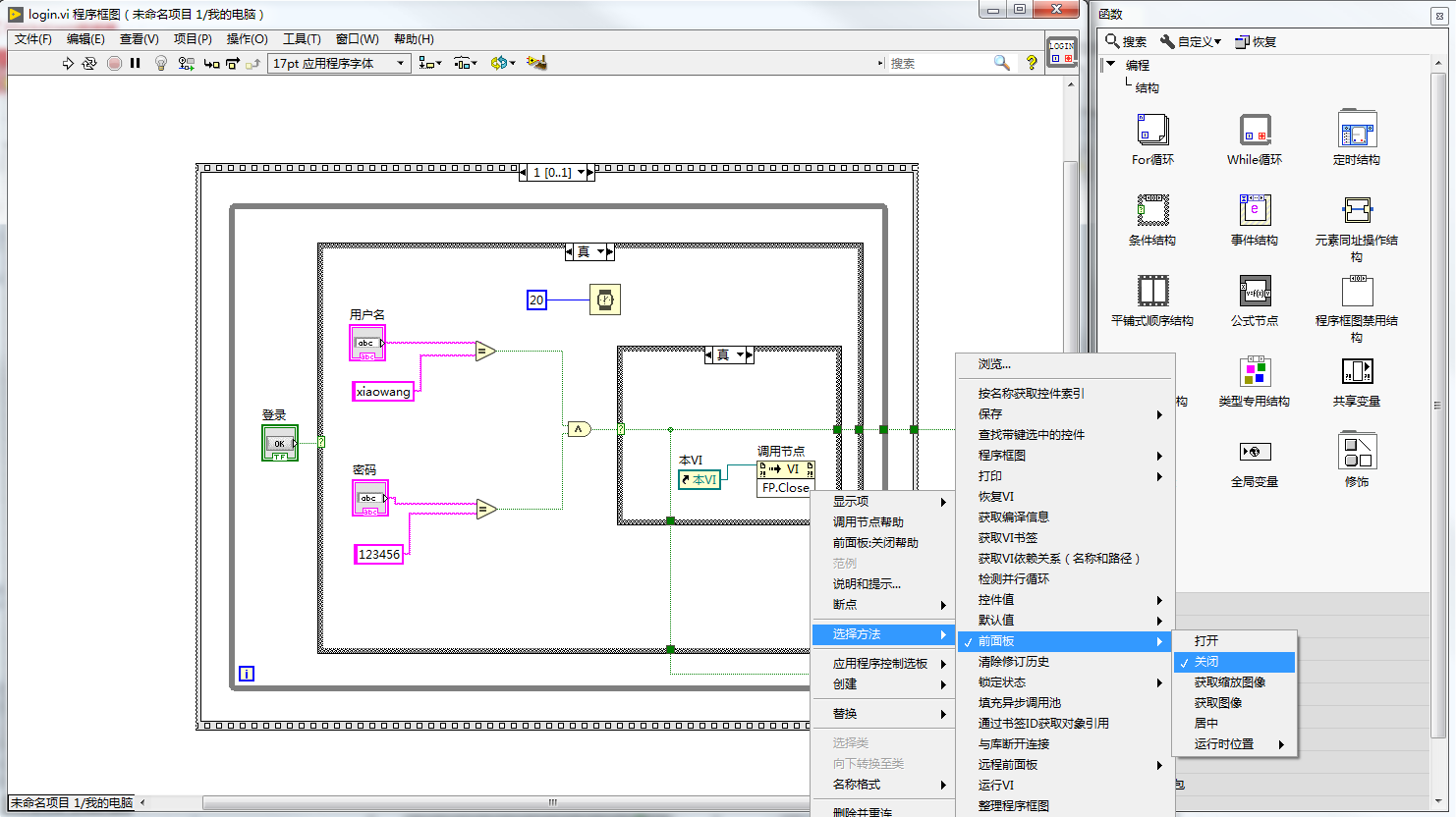Click 搜索 in the functions palette
Image resolution: width=1456 pixels, height=817 pixels.
(1126, 41)
